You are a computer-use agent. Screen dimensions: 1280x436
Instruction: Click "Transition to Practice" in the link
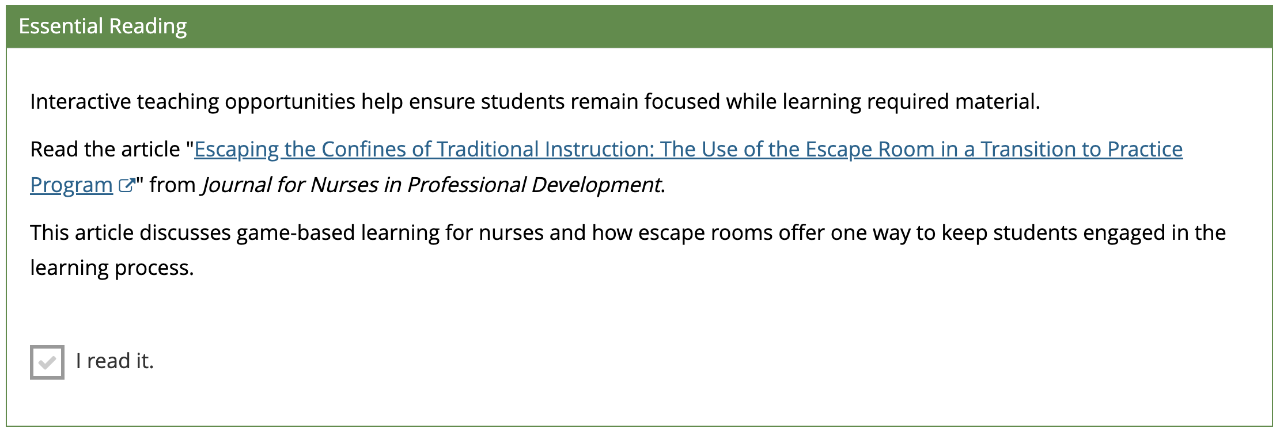click(x=1081, y=150)
